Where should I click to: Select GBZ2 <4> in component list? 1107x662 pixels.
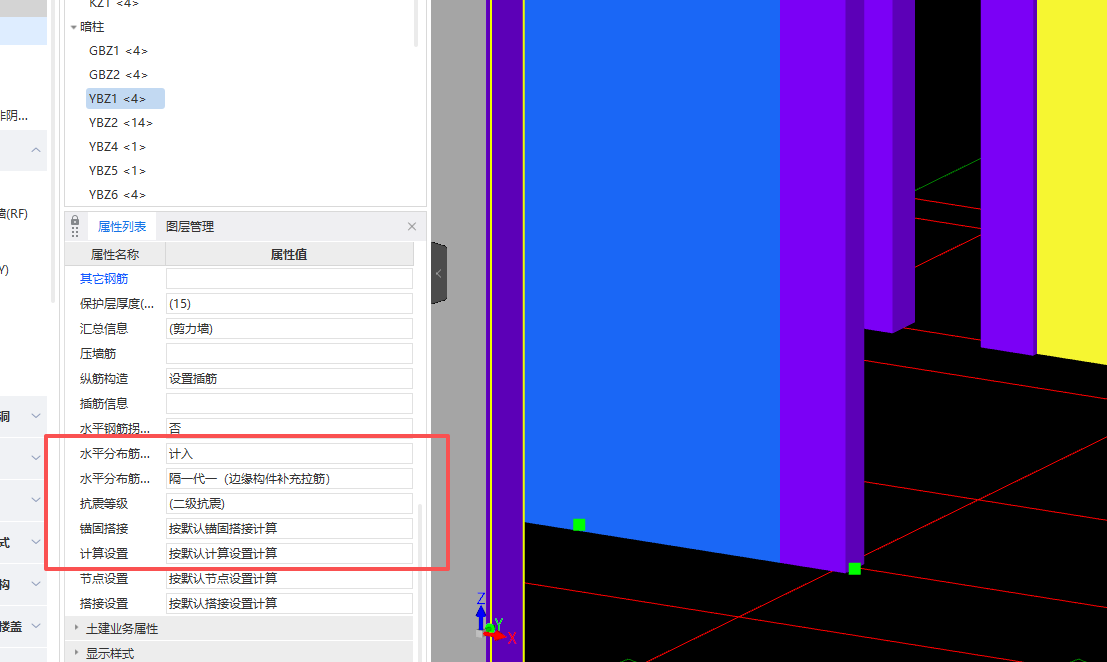(x=118, y=75)
